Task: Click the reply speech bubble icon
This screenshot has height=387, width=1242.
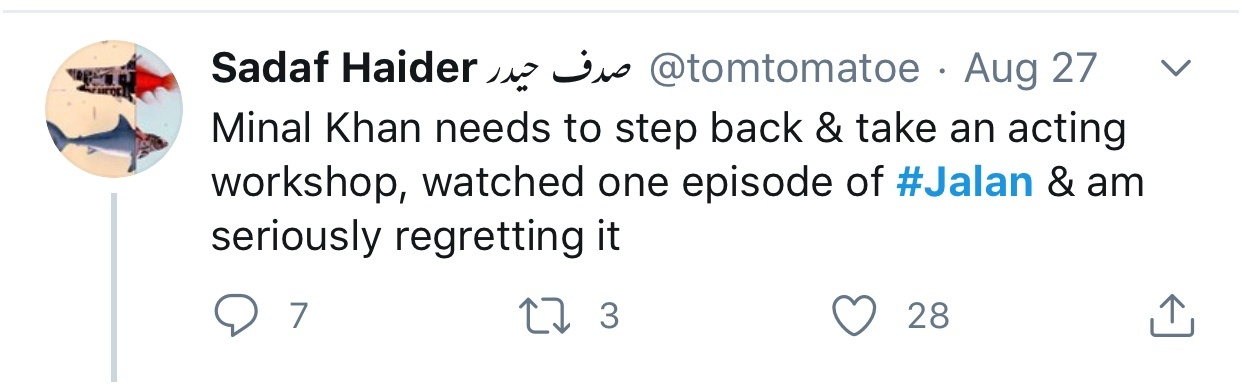Action: pyautogui.click(x=237, y=317)
